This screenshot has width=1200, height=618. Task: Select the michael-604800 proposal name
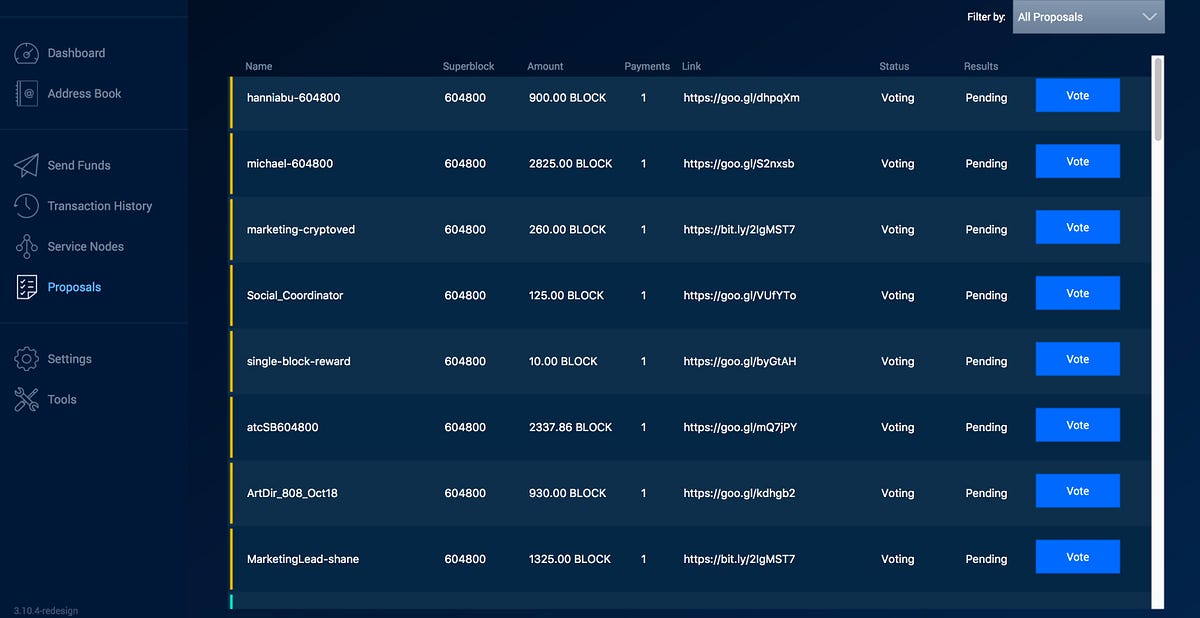[290, 164]
